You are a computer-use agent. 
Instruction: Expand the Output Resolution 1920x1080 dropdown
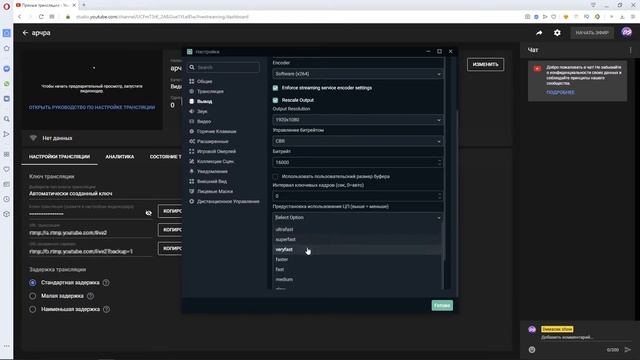(357, 120)
